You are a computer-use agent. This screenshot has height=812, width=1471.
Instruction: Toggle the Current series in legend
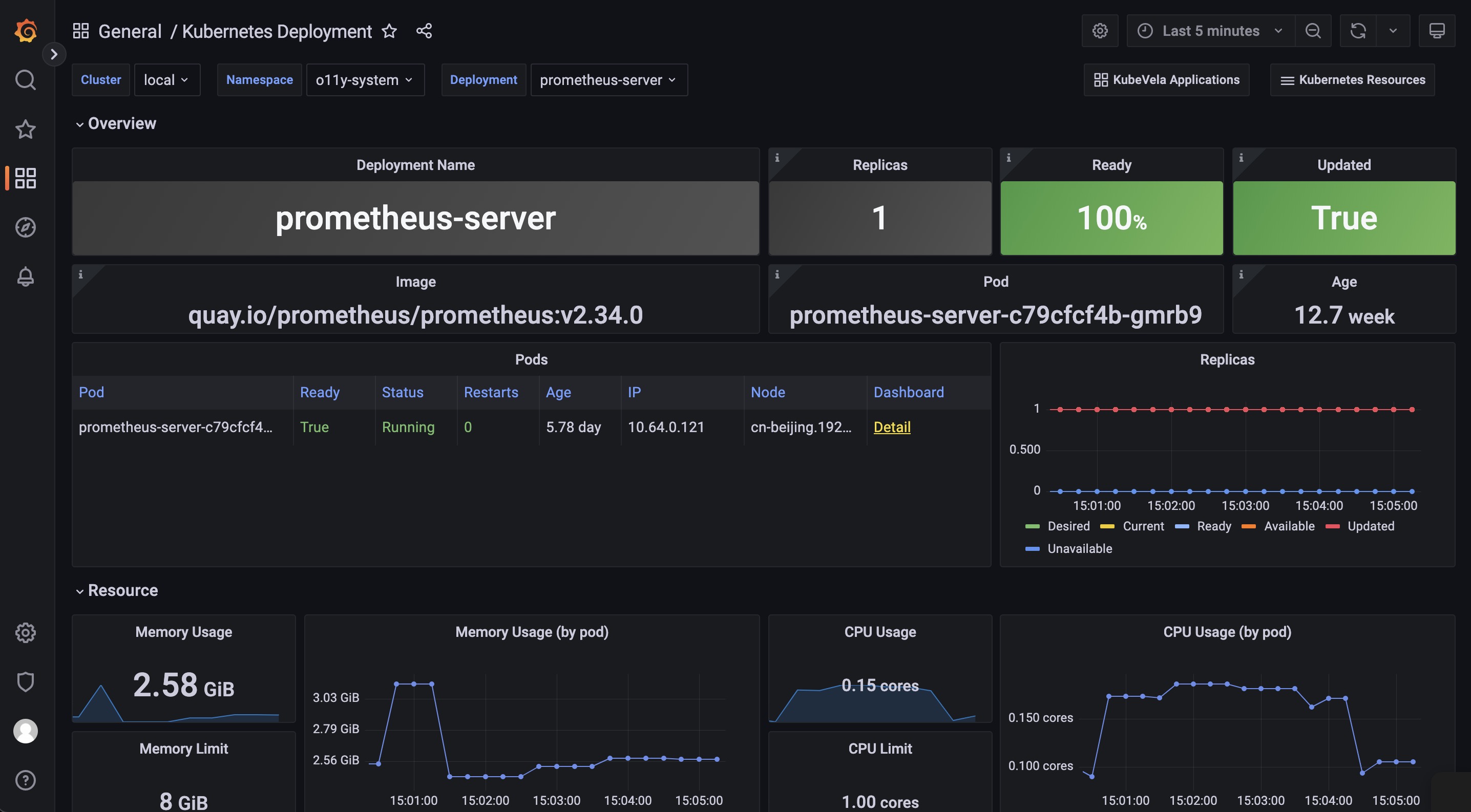pos(1143,526)
